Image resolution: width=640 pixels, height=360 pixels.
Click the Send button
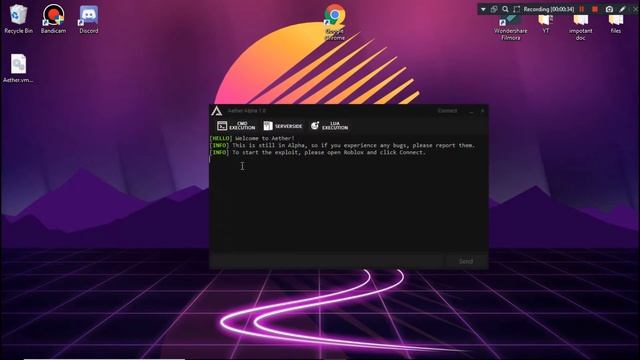point(466,261)
